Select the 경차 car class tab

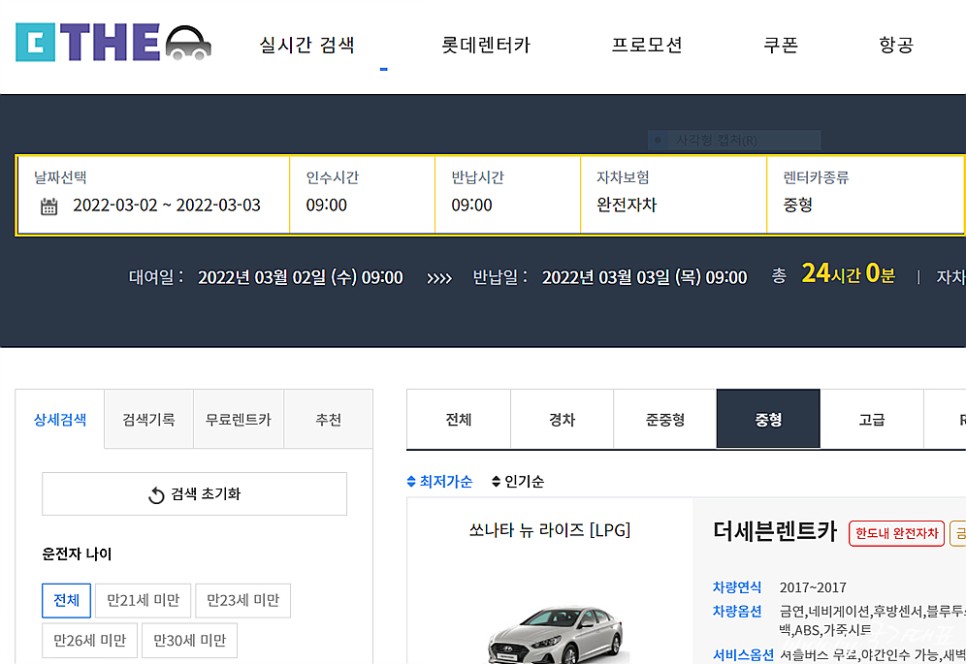[562, 419]
